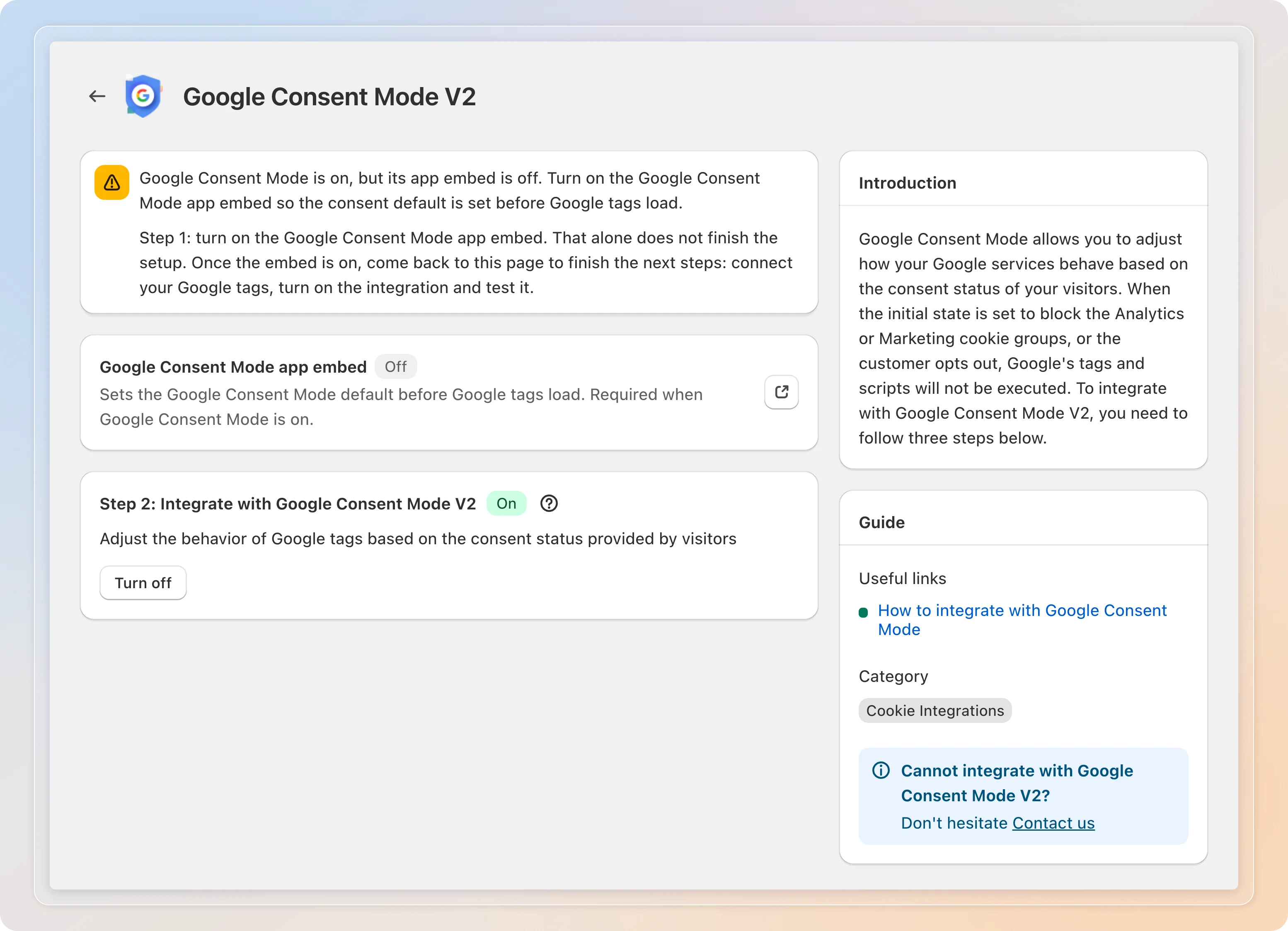Screen dimensions: 1288x931
Task: Click Step 2 integrate heading text
Action: point(288,504)
